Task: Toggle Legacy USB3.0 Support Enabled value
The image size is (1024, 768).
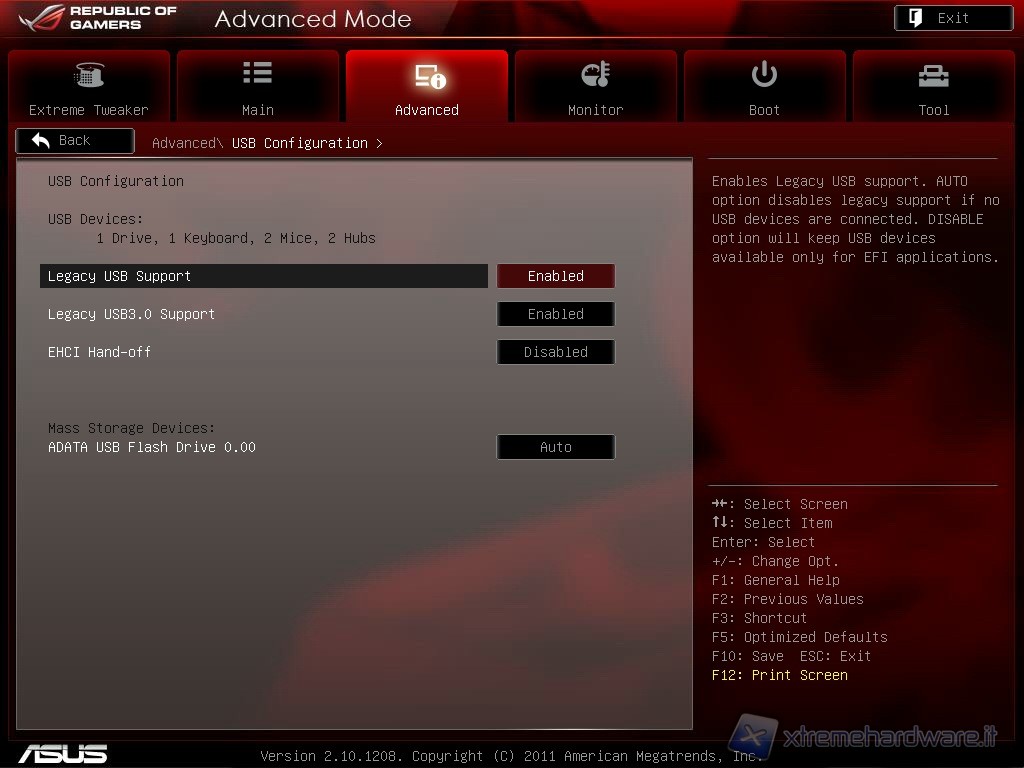Action: pos(556,314)
